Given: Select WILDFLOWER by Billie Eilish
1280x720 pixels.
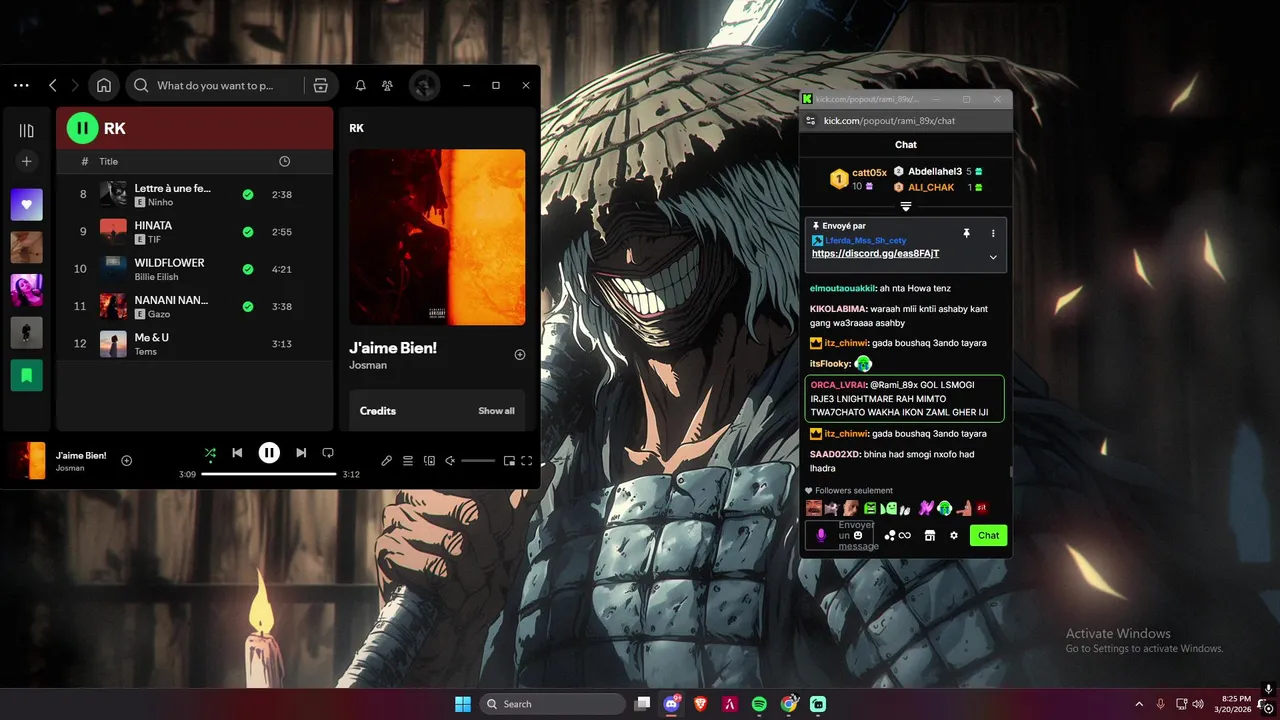Looking at the screenshot, I should click(194, 269).
